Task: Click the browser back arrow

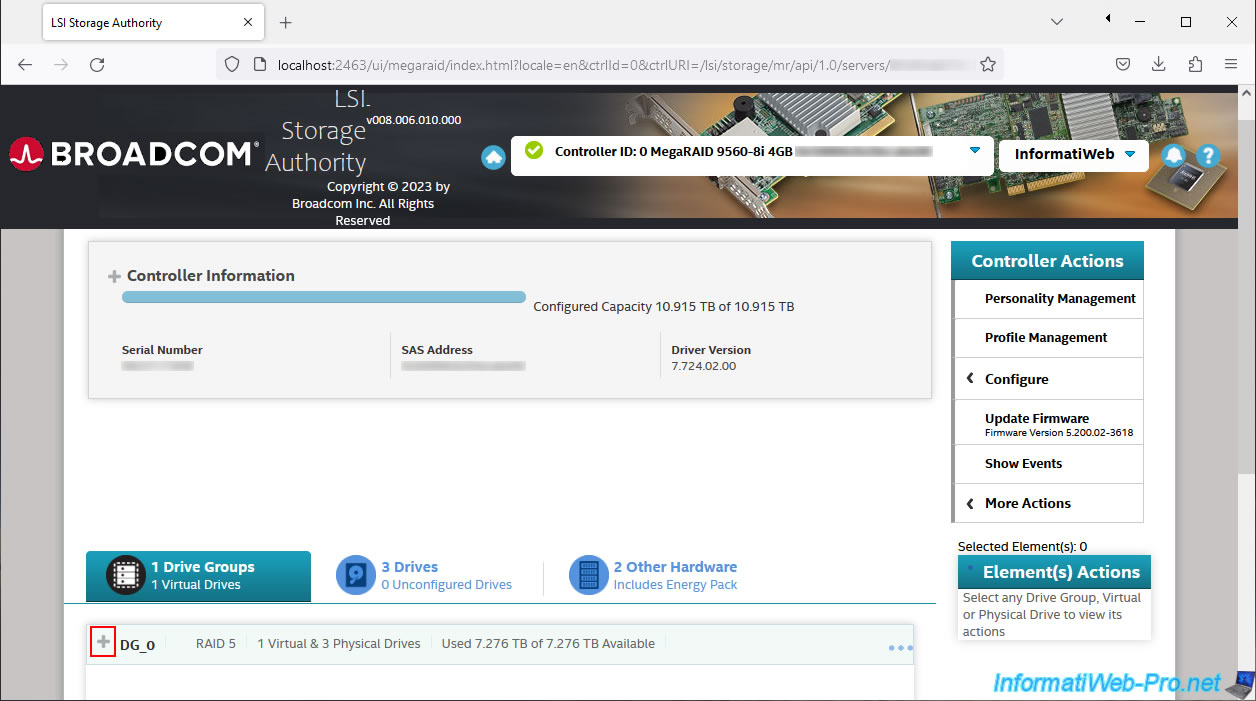Action: pyautogui.click(x=25, y=64)
